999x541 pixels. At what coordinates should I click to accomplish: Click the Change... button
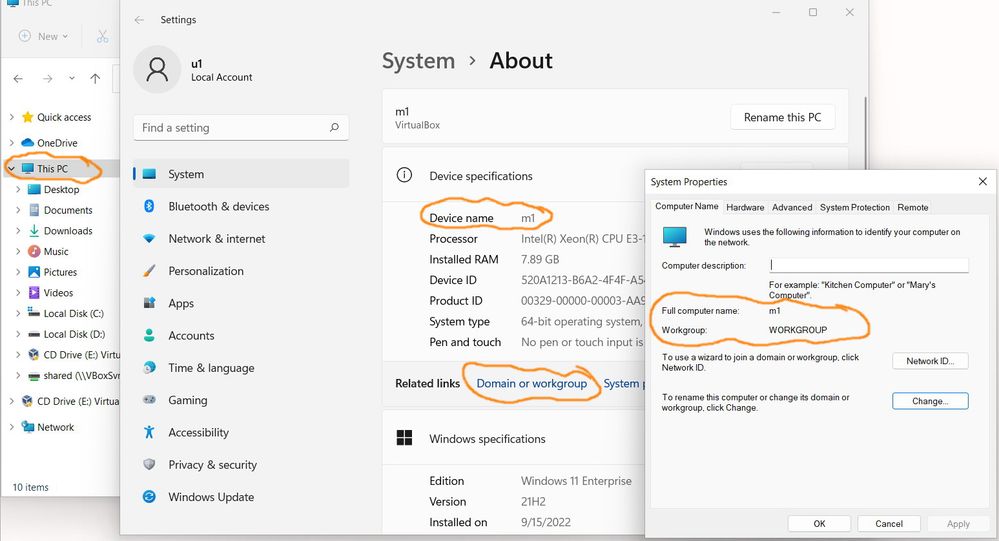(930, 401)
